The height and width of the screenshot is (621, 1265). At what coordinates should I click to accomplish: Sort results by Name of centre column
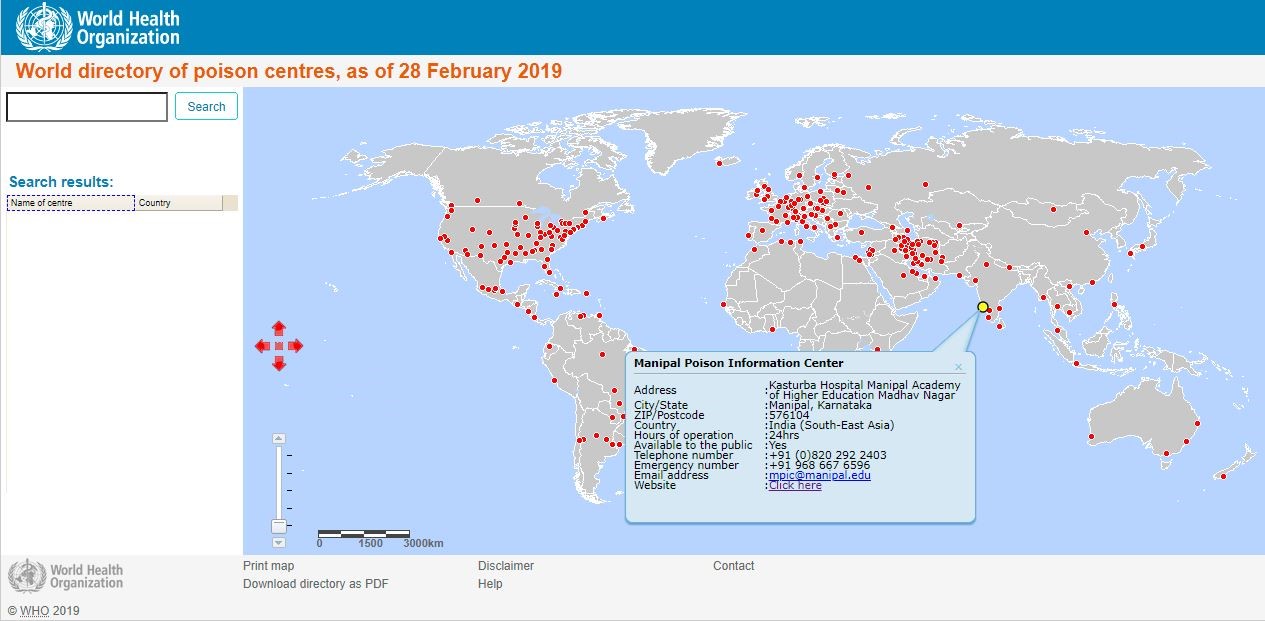pos(70,203)
